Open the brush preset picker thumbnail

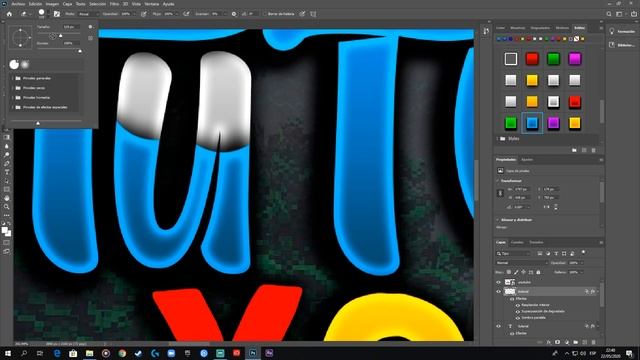click(x=41, y=14)
